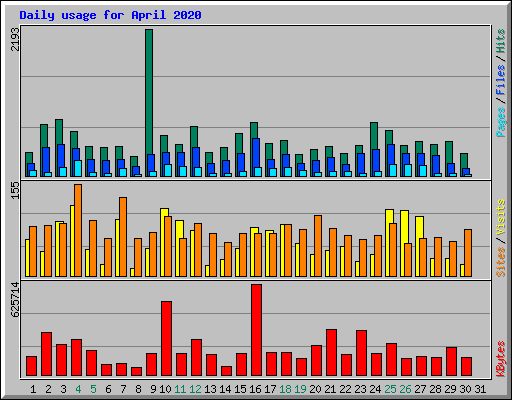This screenshot has height=400, width=512.
Task: Select the orange visits bar for day 7
Action: click(x=123, y=237)
